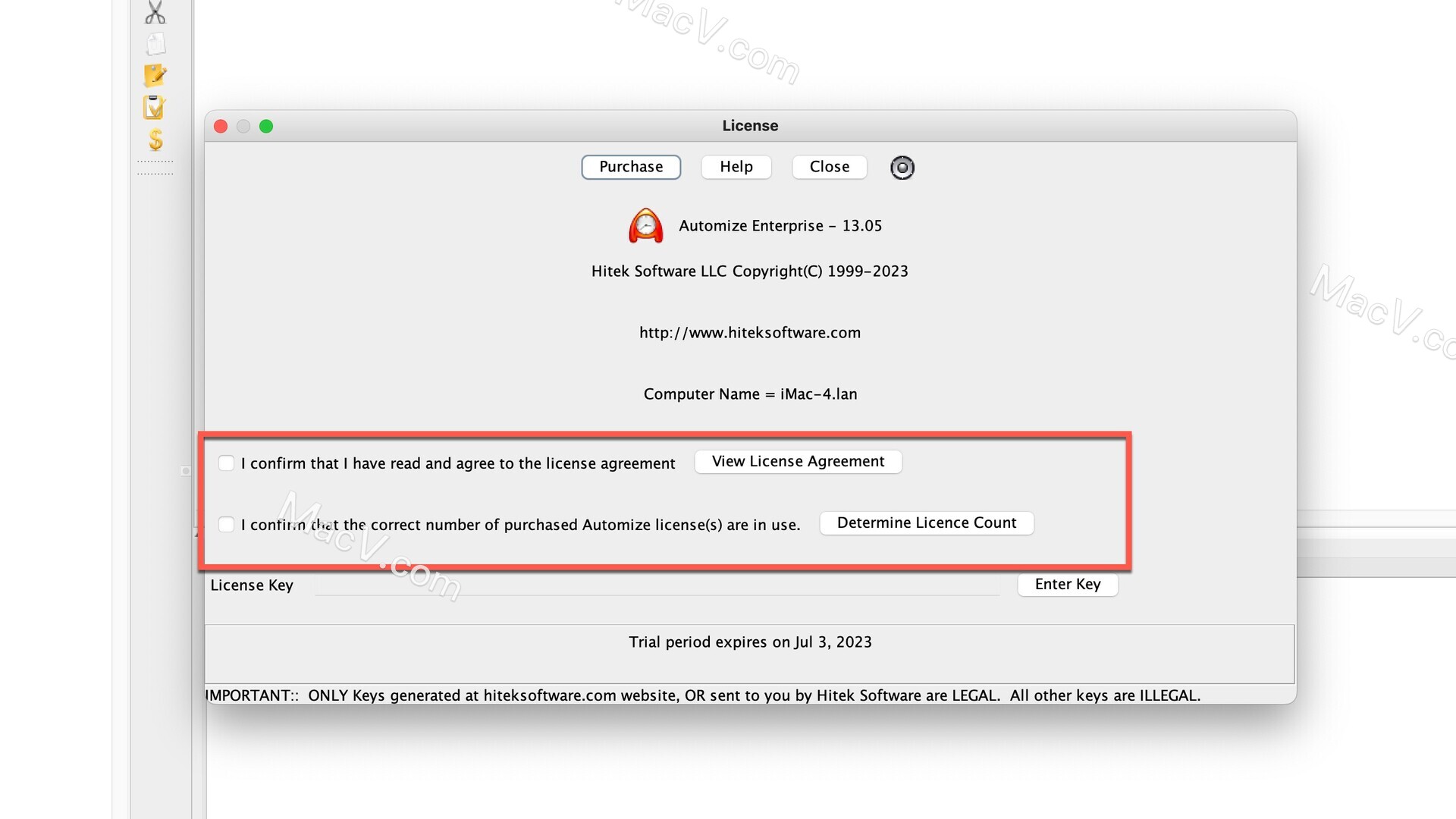
Task: Click the hiteksoftware.com website link
Action: point(749,332)
